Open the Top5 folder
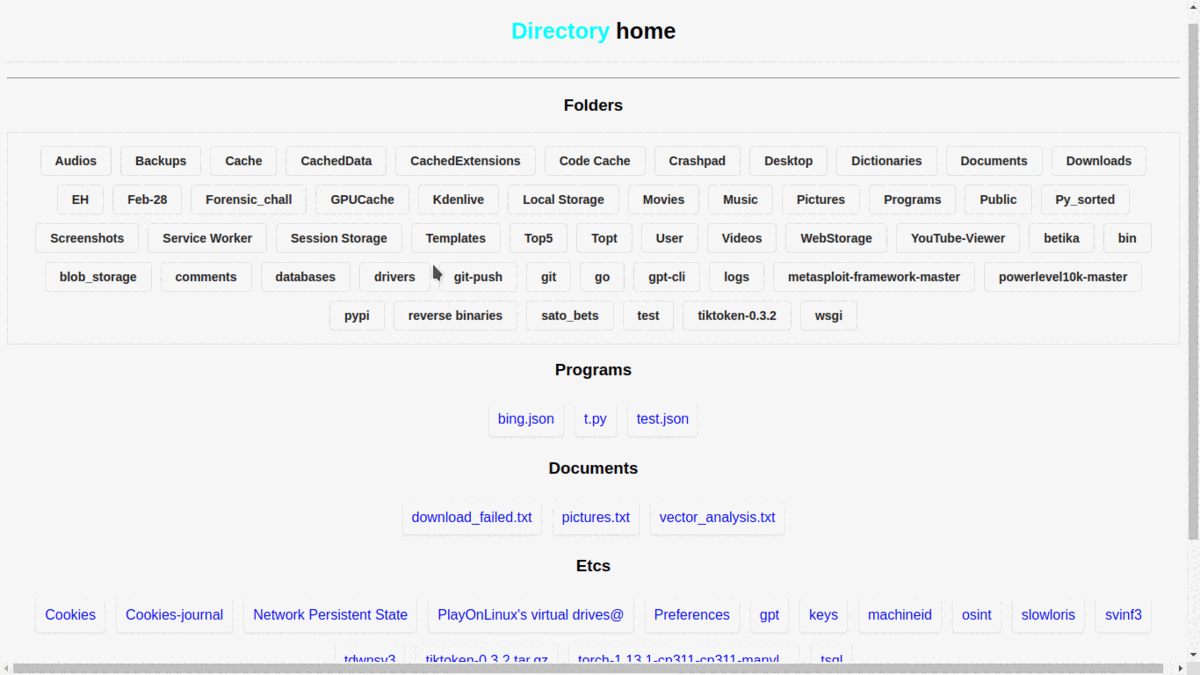 [x=538, y=239]
